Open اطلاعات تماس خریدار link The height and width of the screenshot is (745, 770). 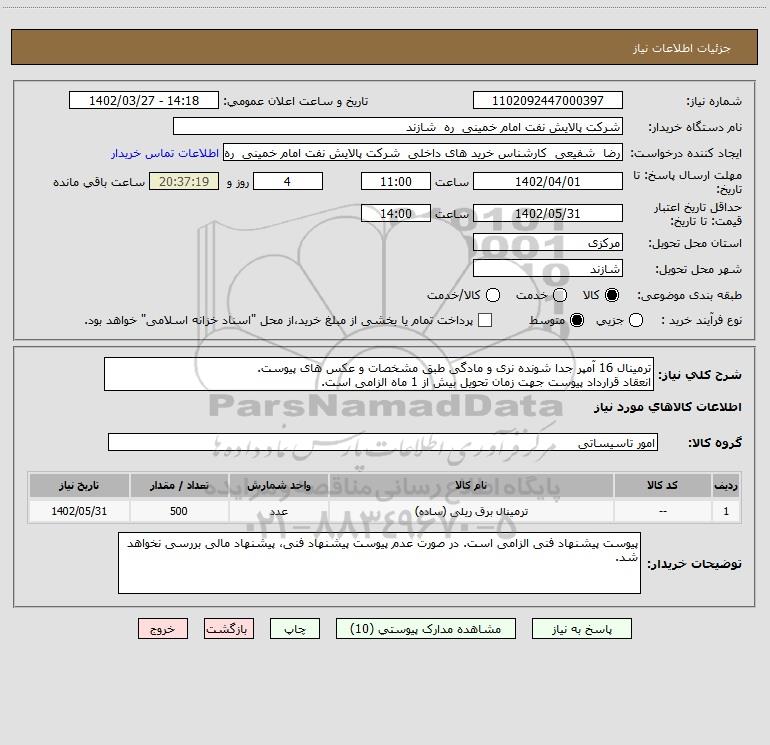(x=165, y=153)
